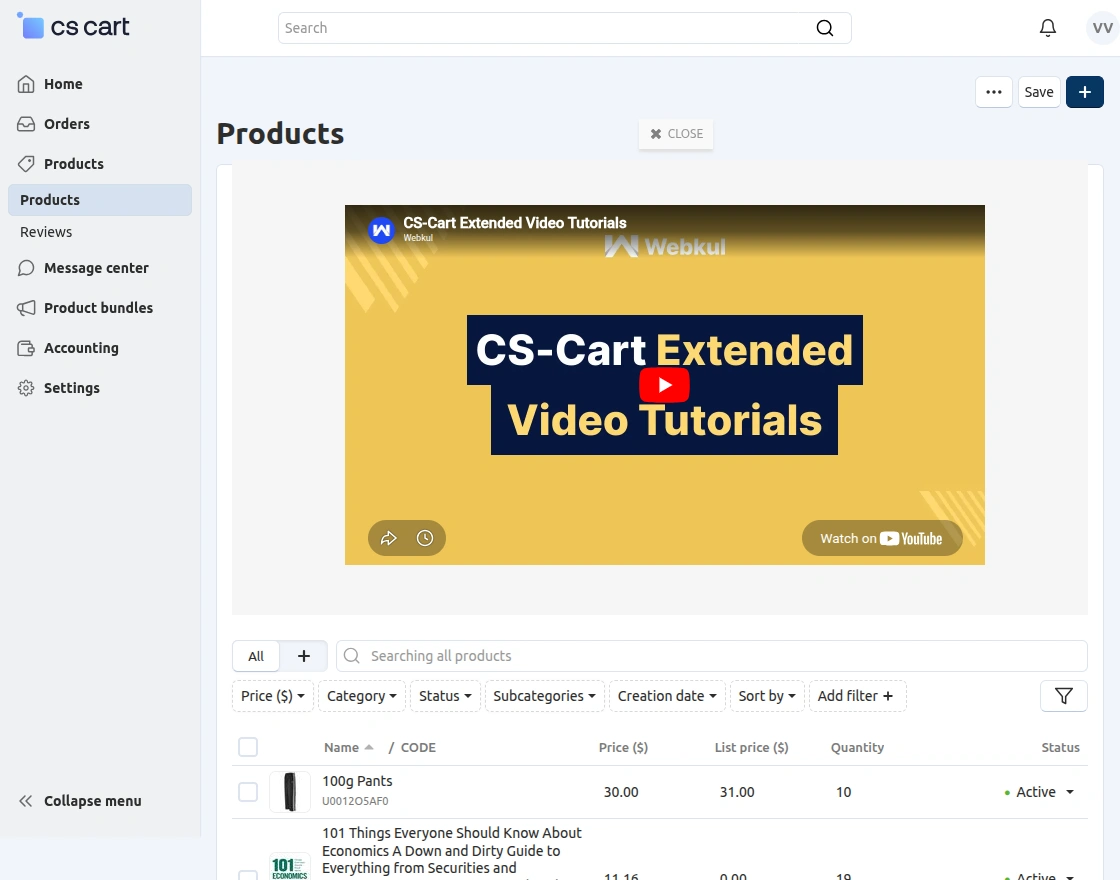Open the Subcategories filter dropdown

(544, 696)
